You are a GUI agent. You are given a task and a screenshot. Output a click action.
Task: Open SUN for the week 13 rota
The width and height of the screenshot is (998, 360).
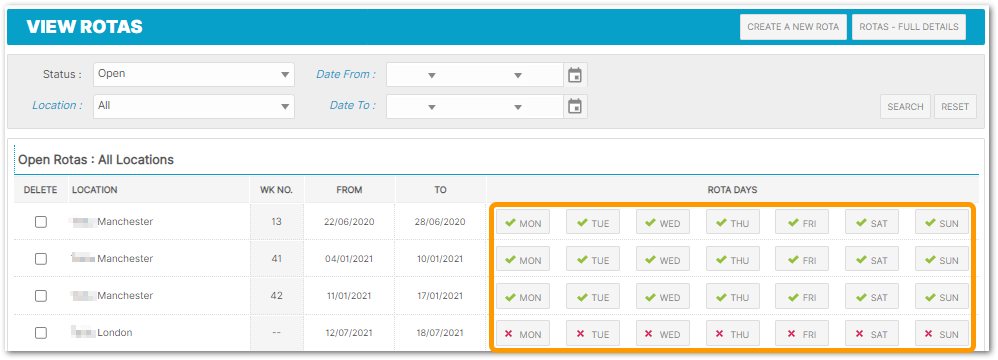pos(942,223)
